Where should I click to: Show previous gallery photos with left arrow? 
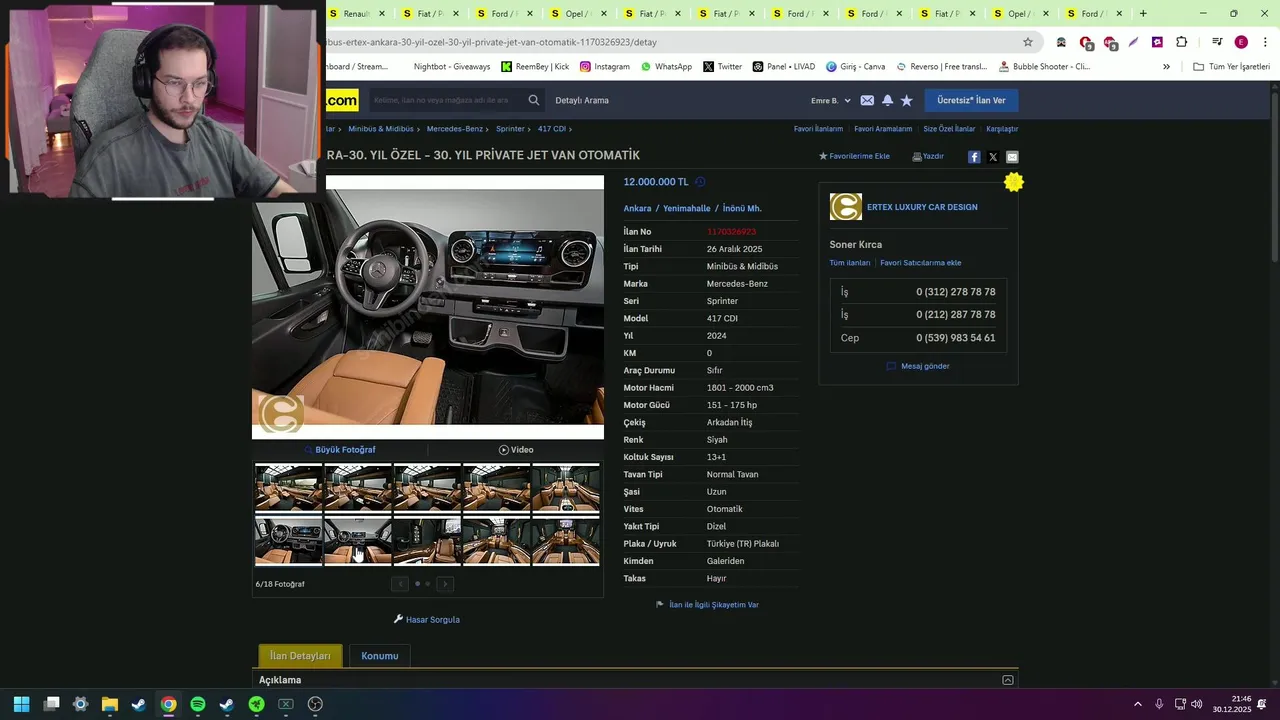400,584
